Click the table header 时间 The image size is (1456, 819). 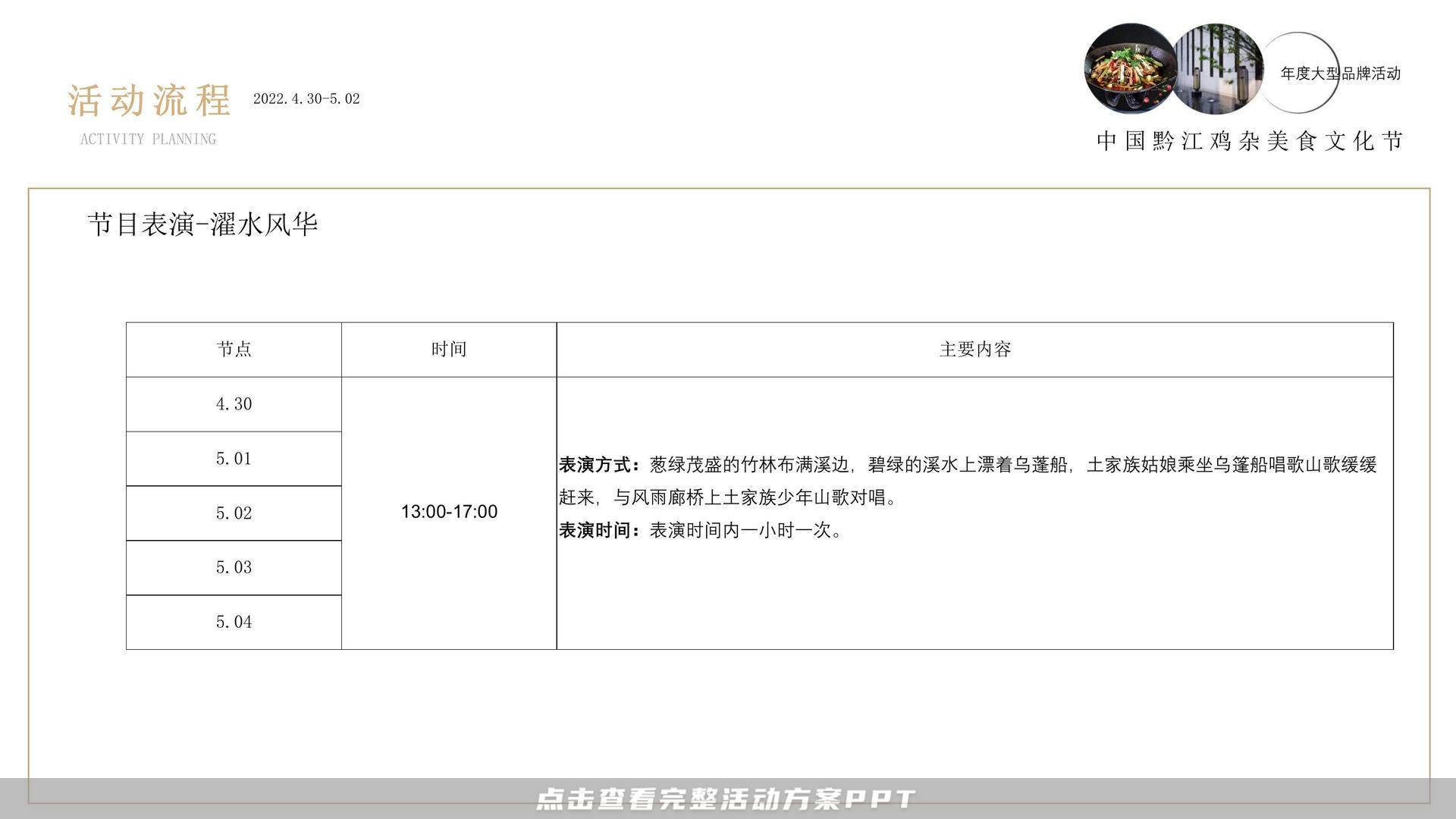(x=449, y=350)
